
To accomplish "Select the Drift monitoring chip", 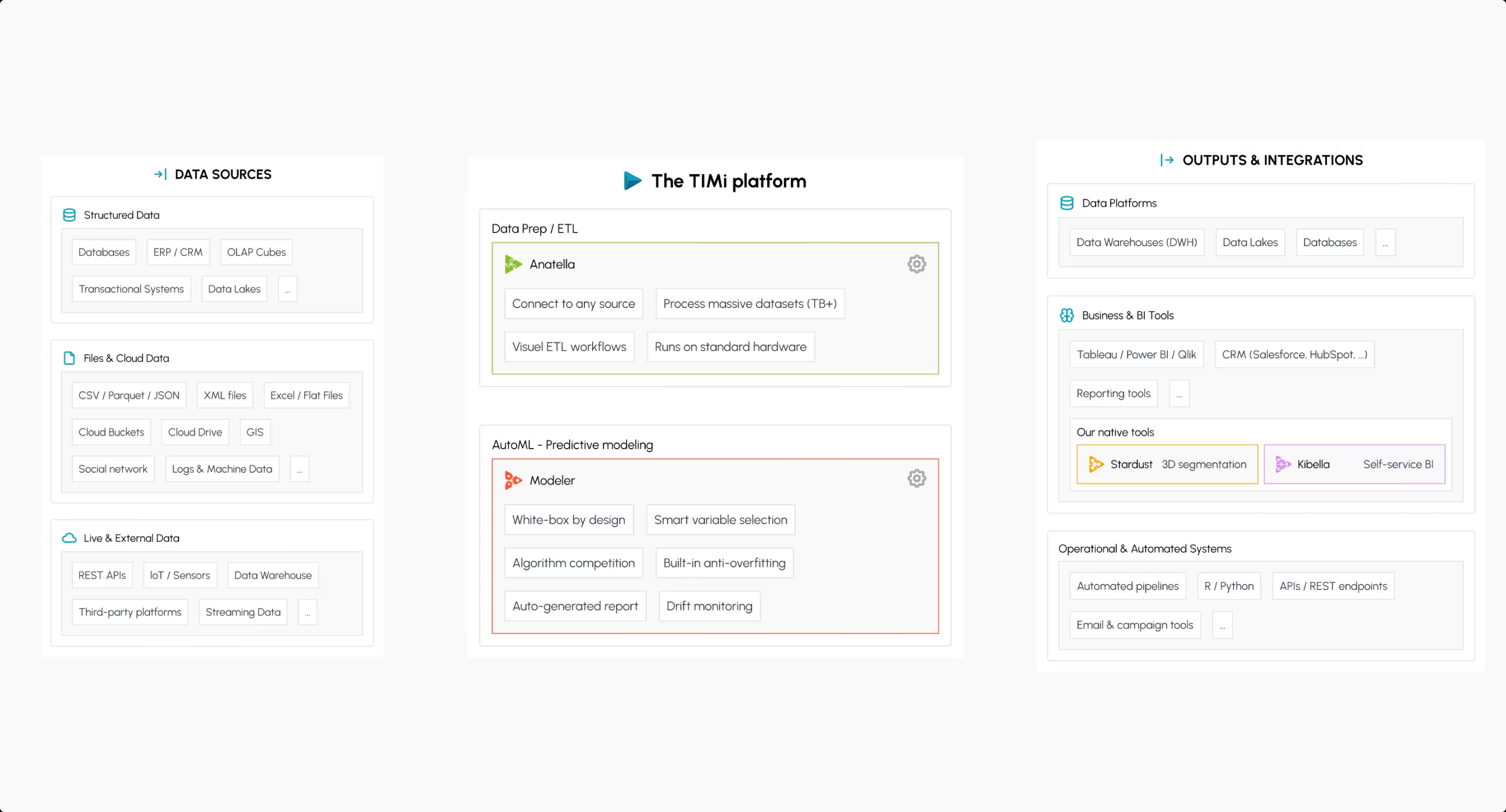I will [709, 606].
